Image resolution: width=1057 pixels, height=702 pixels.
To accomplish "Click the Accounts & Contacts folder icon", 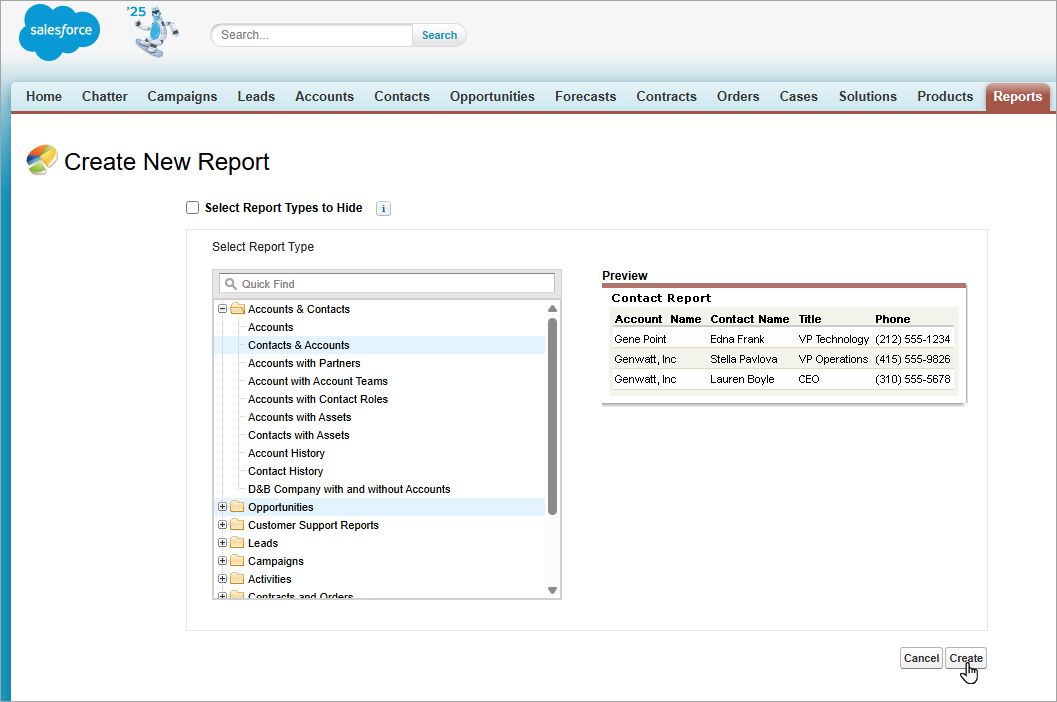I will click(237, 309).
